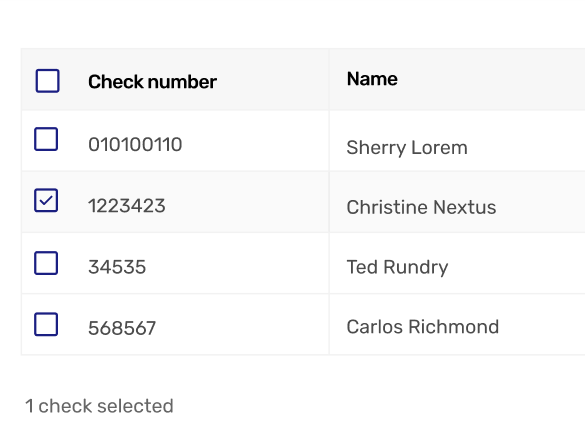Click the '1 check selected' status text
The height and width of the screenshot is (445, 585).
point(99,406)
